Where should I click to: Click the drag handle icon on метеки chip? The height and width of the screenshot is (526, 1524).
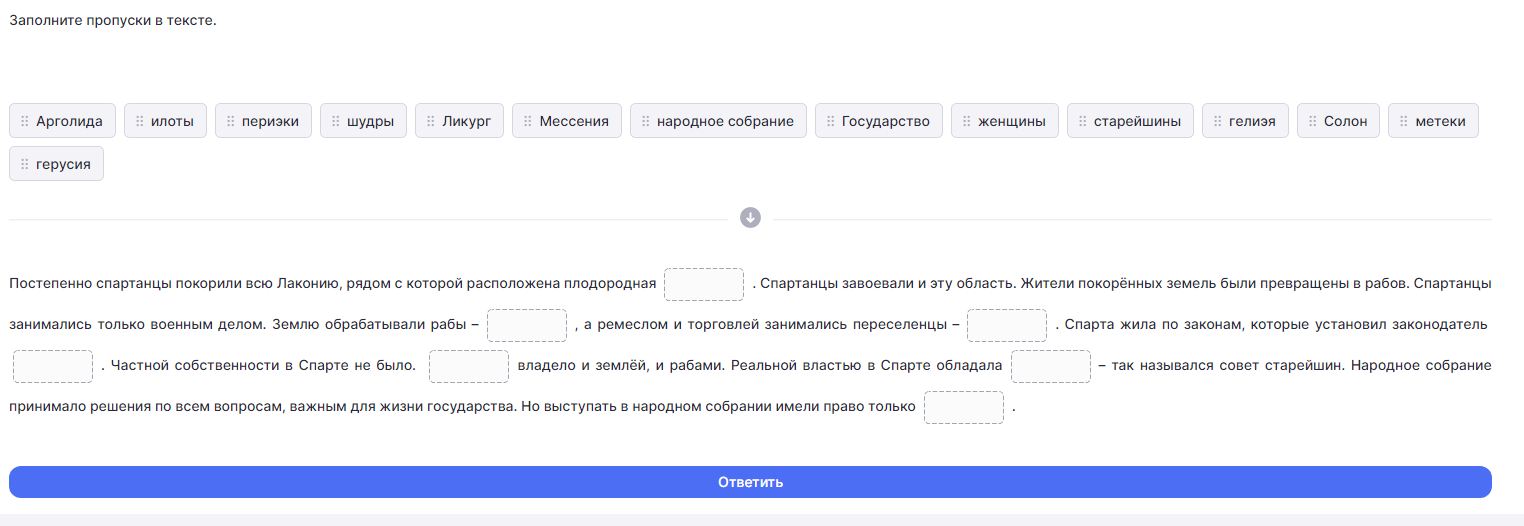point(1404,121)
